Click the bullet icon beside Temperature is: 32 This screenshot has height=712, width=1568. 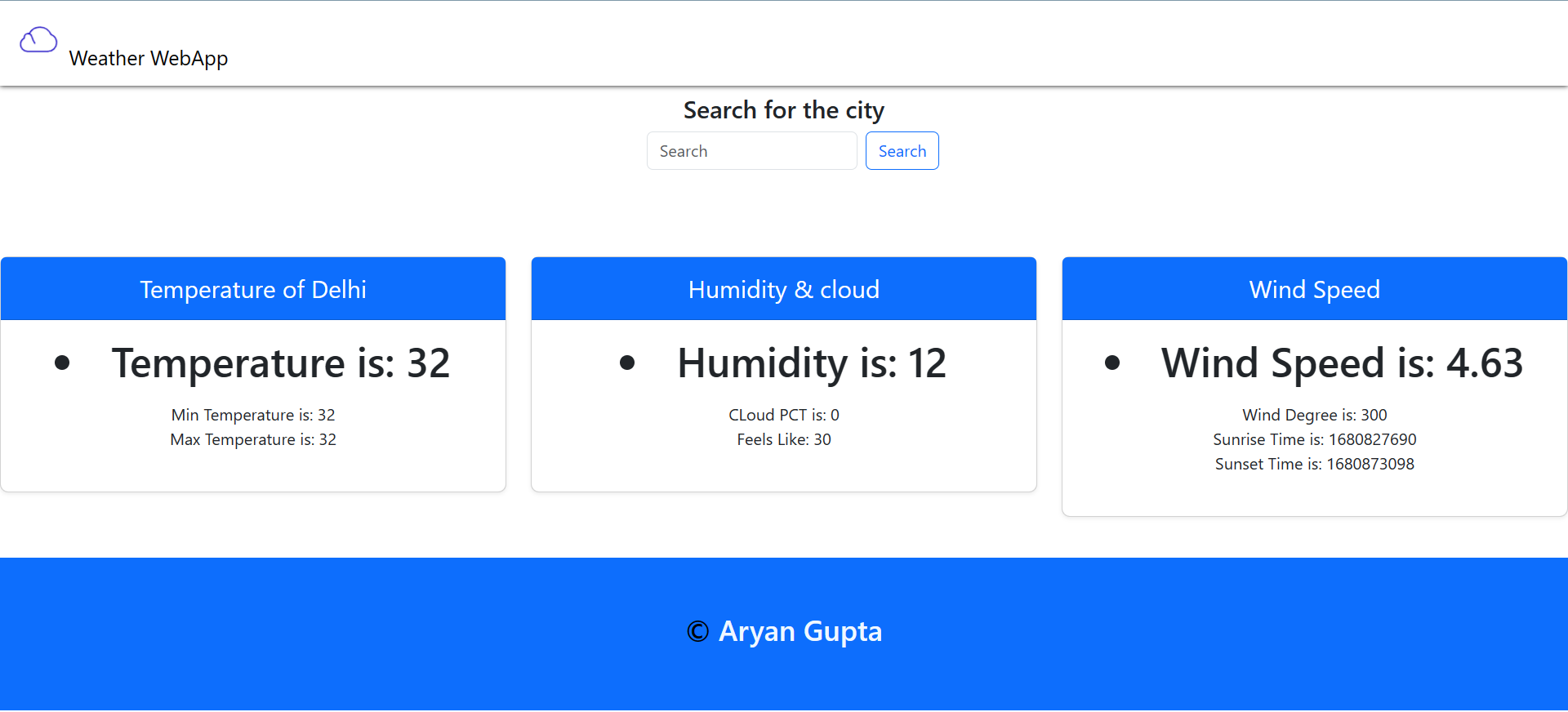[x=62, y=363]
